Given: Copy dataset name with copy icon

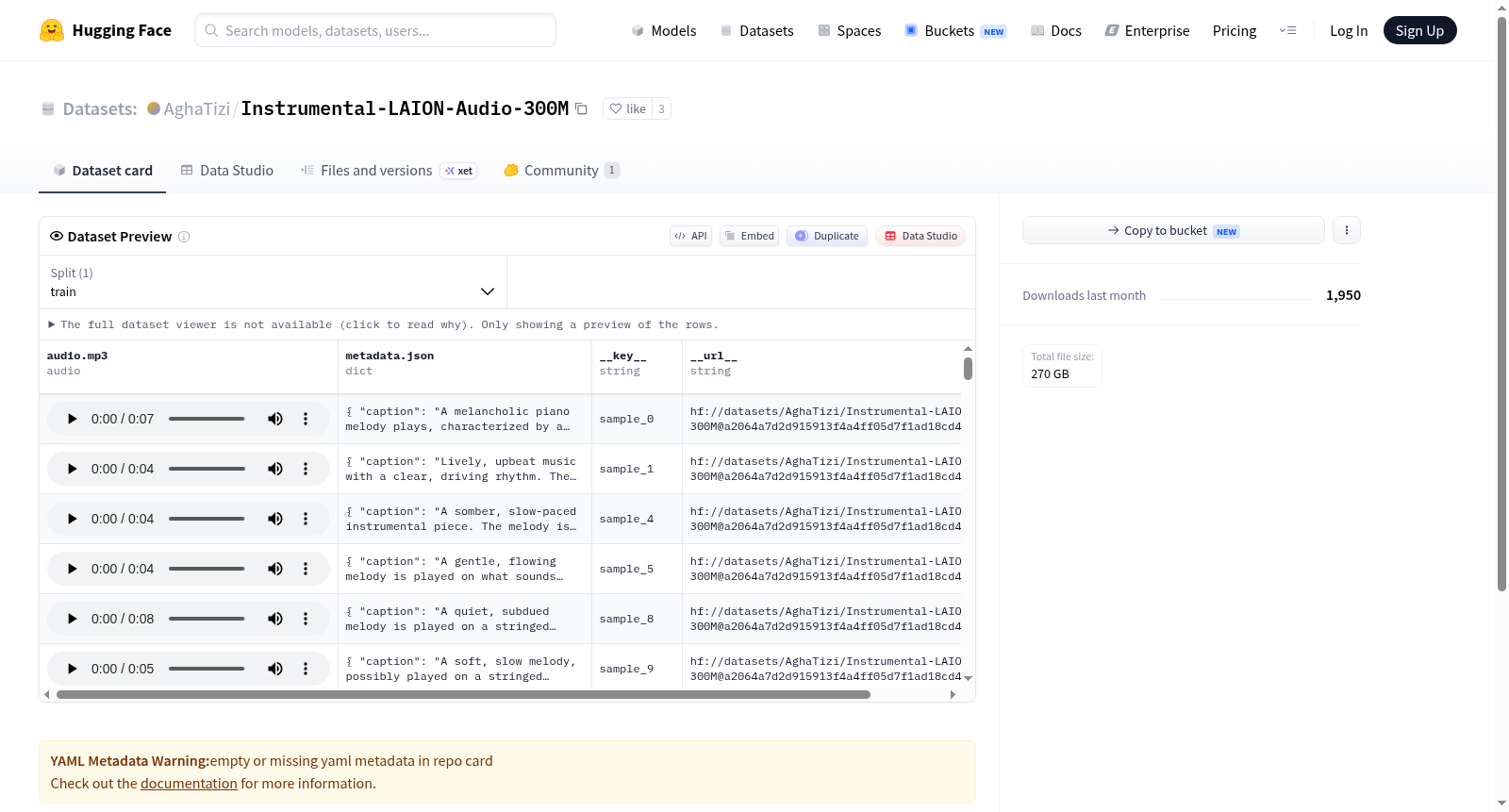Looking at the screenshot, I should (581, 108).
